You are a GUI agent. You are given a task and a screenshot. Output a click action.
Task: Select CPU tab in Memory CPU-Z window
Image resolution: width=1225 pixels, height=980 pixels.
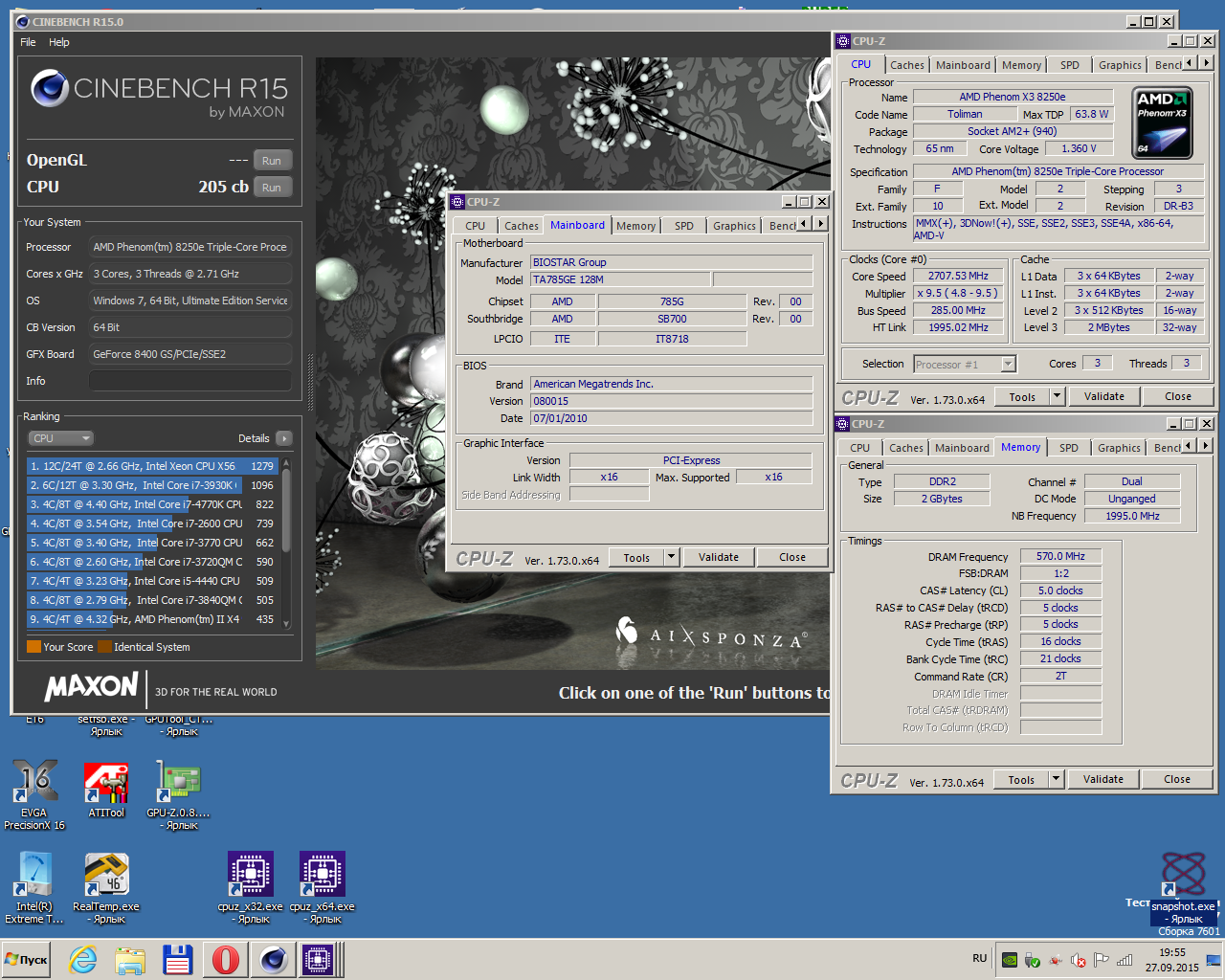[859, 448]
